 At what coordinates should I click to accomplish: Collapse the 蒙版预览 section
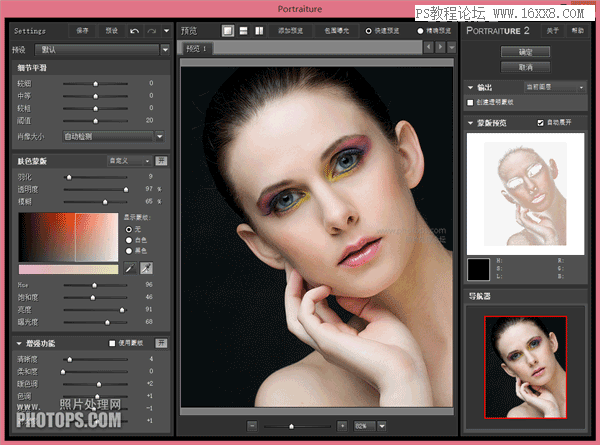pos(470,123)
